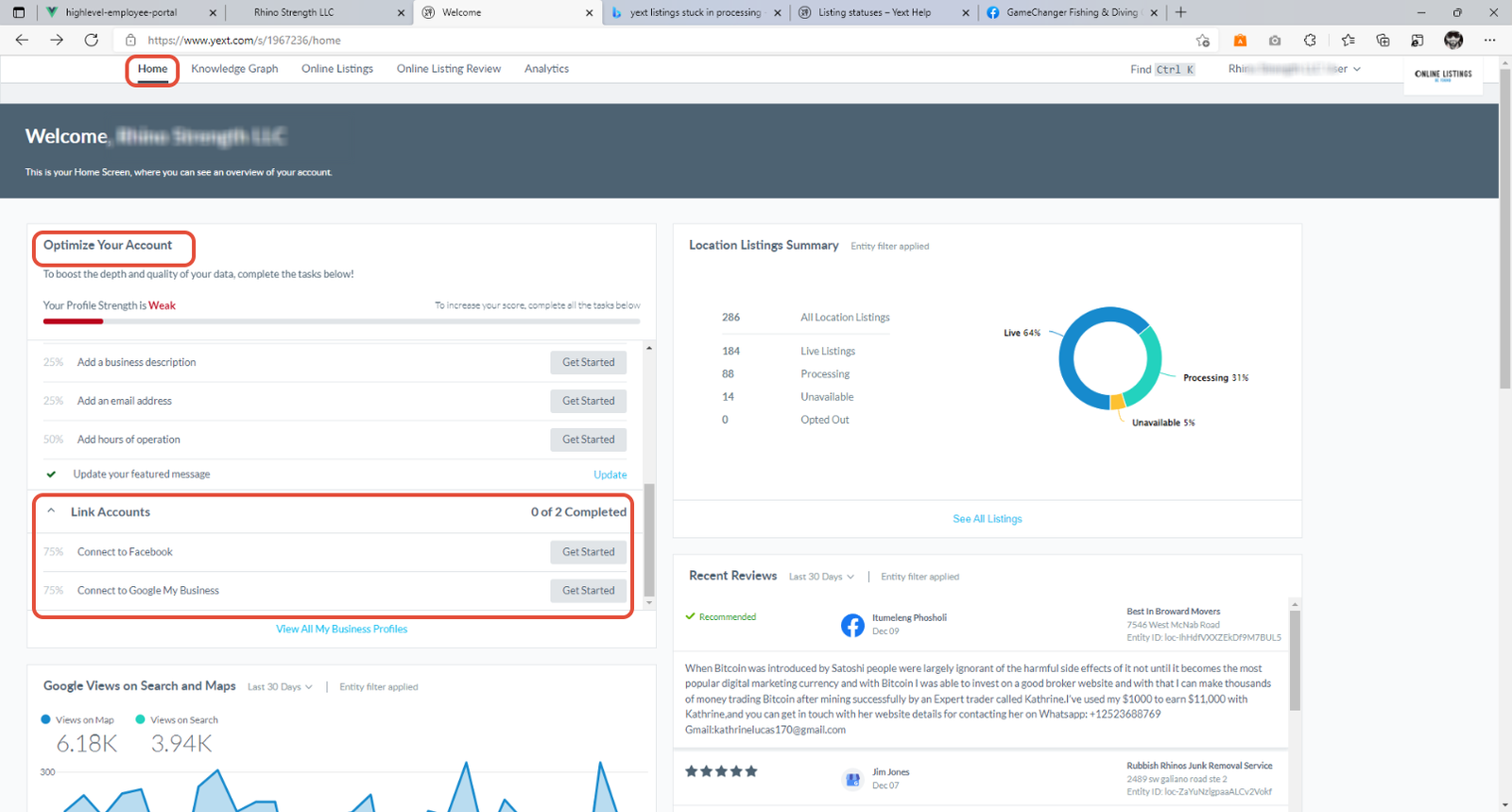
Task: Reload the page with the refresh icon
Action: pyautogui.click(x=91, y=40)
